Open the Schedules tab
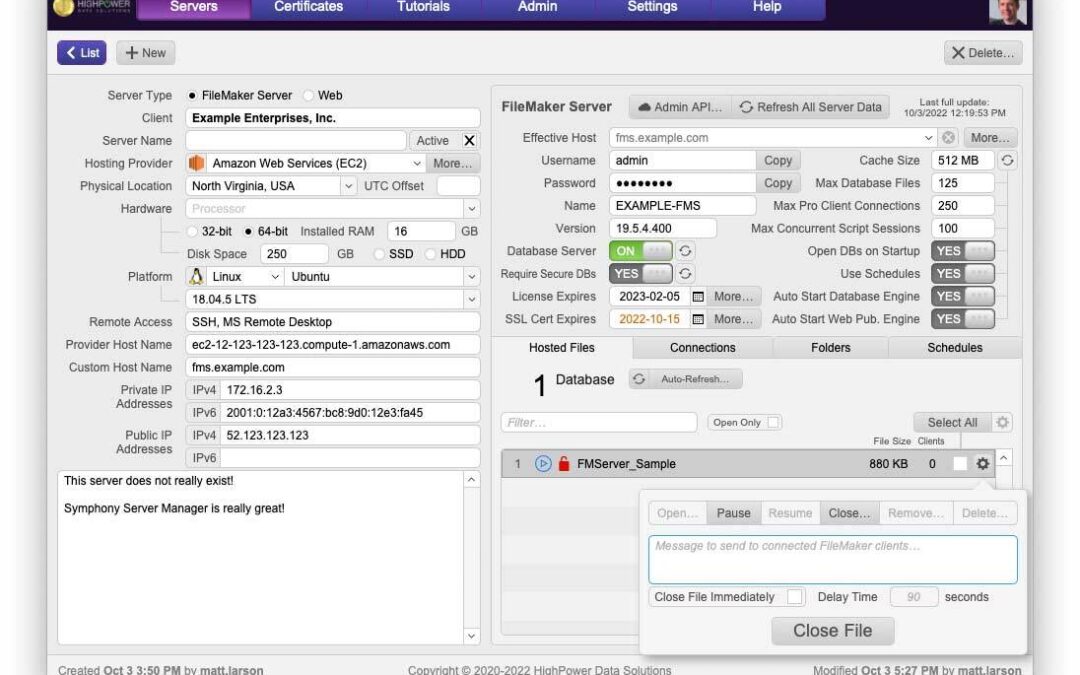Viewport: 1080px width, 675px height. (955, 348)
